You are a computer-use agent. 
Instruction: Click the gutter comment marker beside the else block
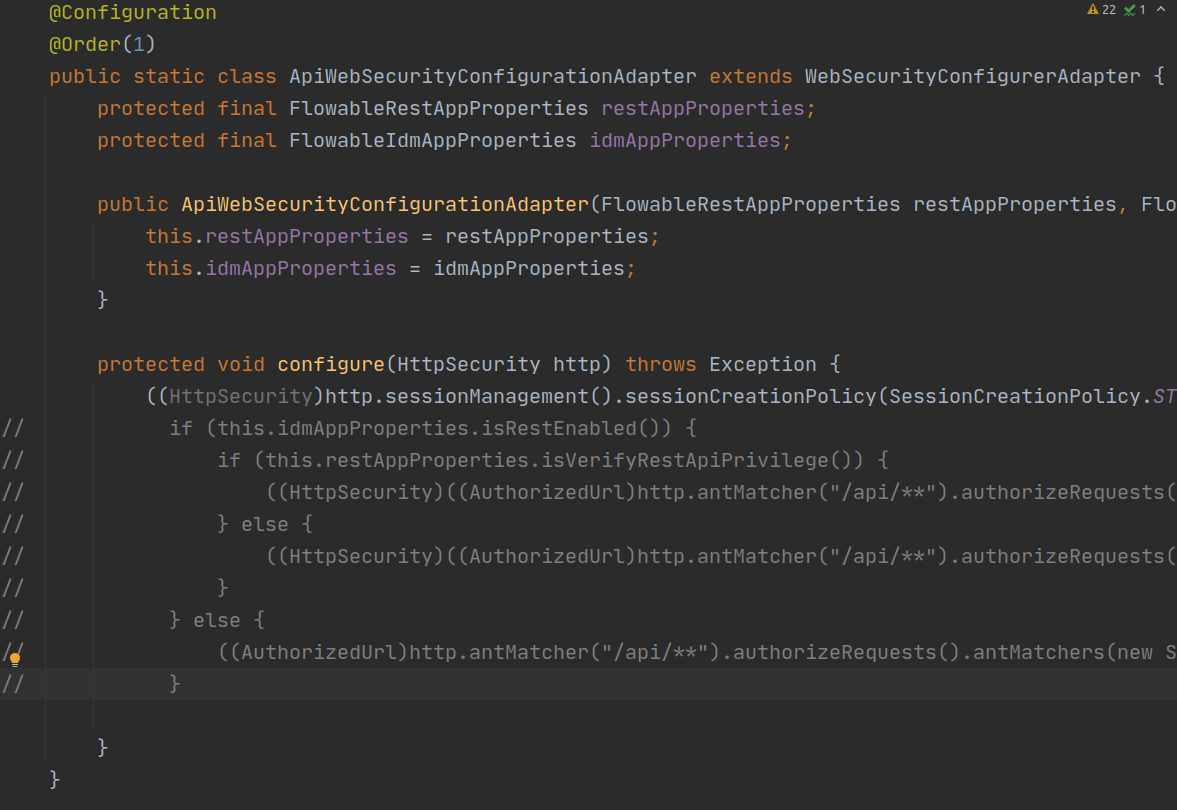pos(14,619)
